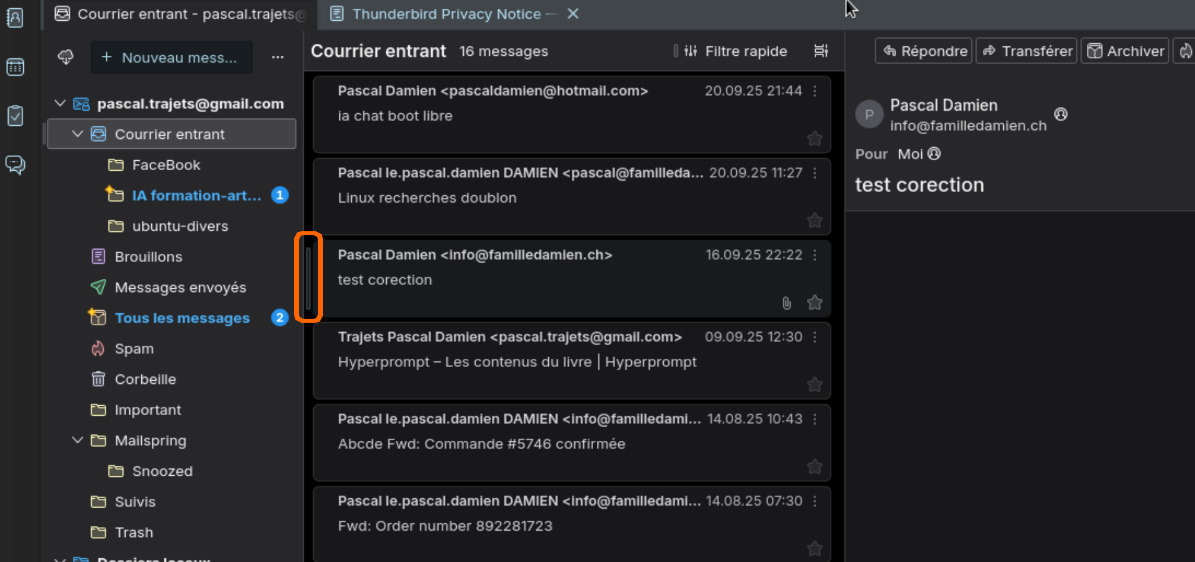Collapse the Mailspring folder
The width and height of the screenshot is (1195, 562).
click(78, 440)
